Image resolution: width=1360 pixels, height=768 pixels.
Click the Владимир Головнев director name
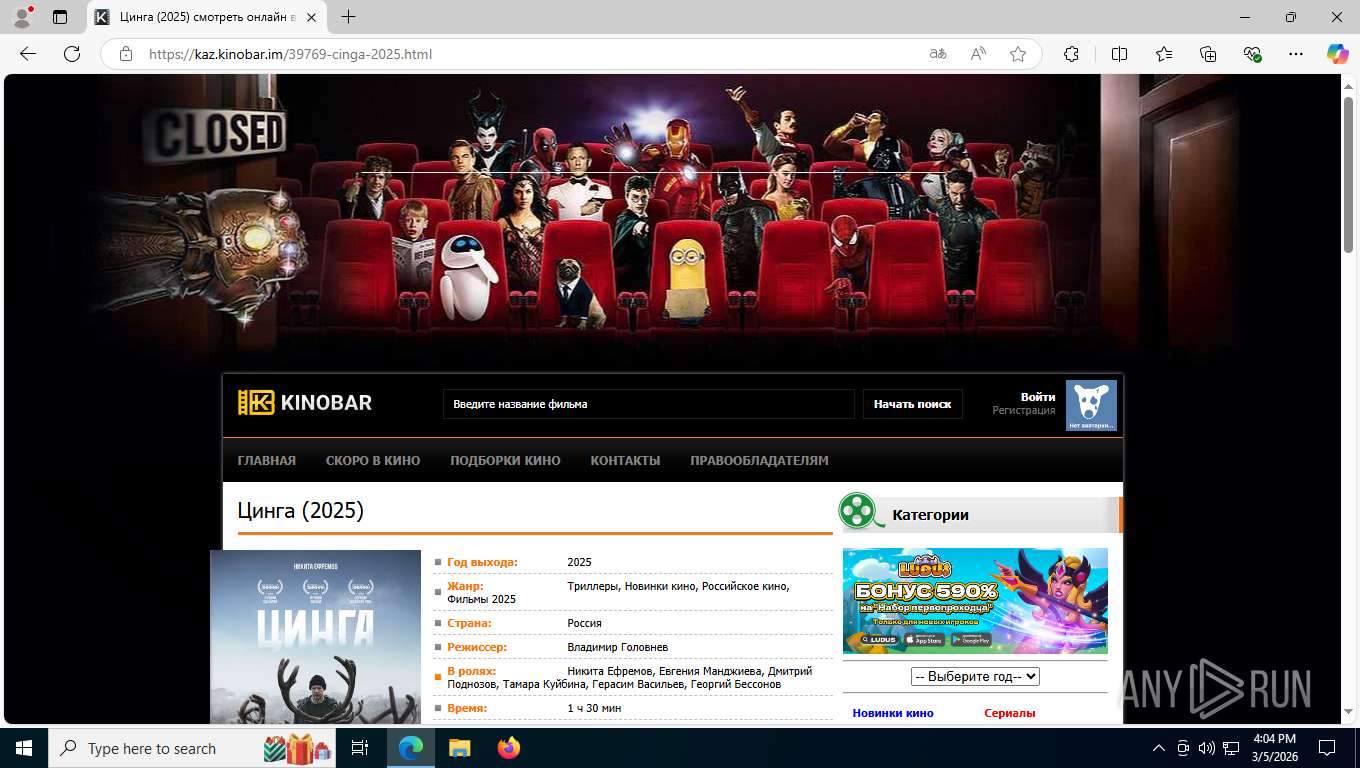(x=617, y=647)
